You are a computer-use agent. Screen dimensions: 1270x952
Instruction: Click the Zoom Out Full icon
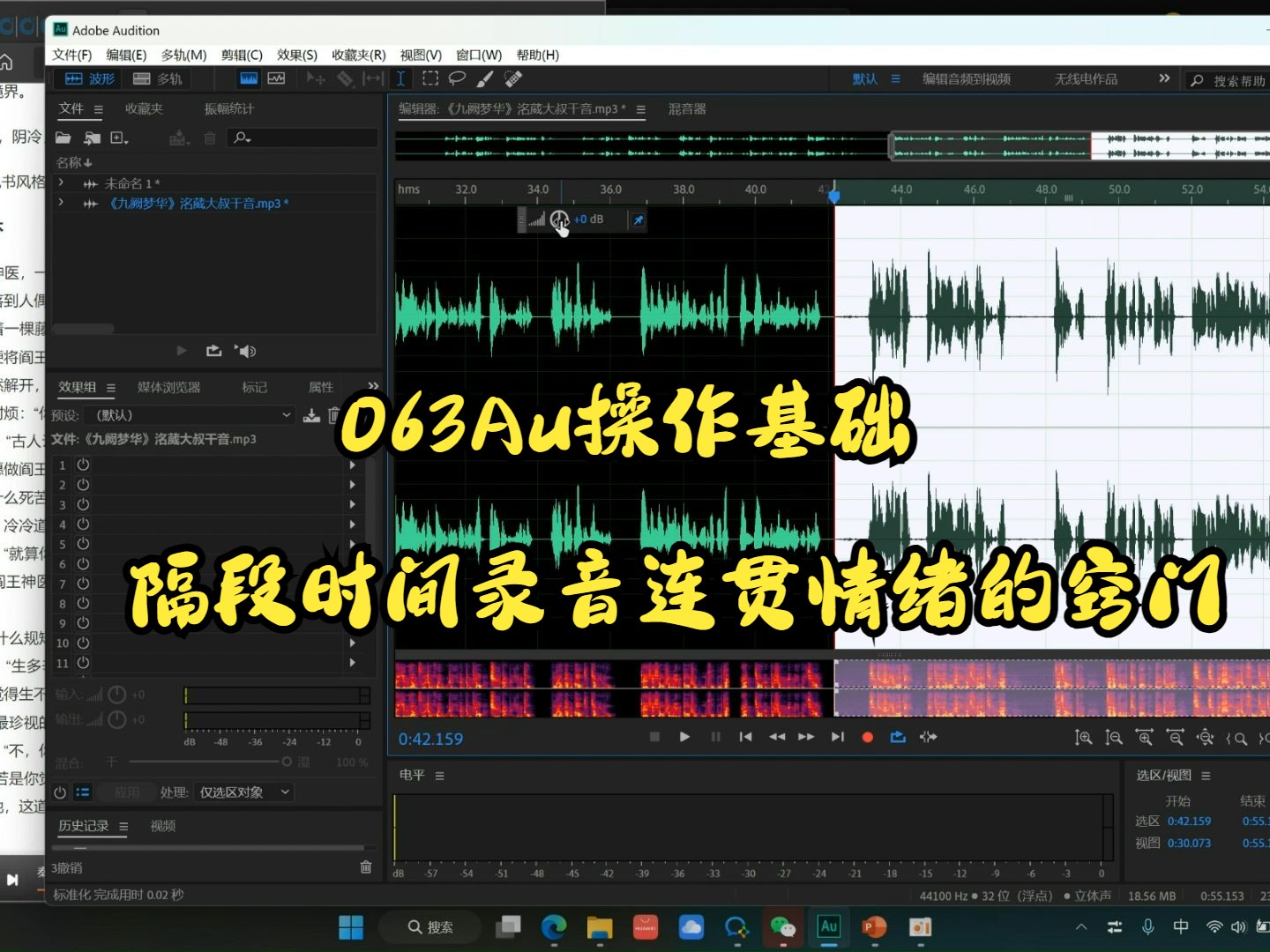[x=1206, y=738]
